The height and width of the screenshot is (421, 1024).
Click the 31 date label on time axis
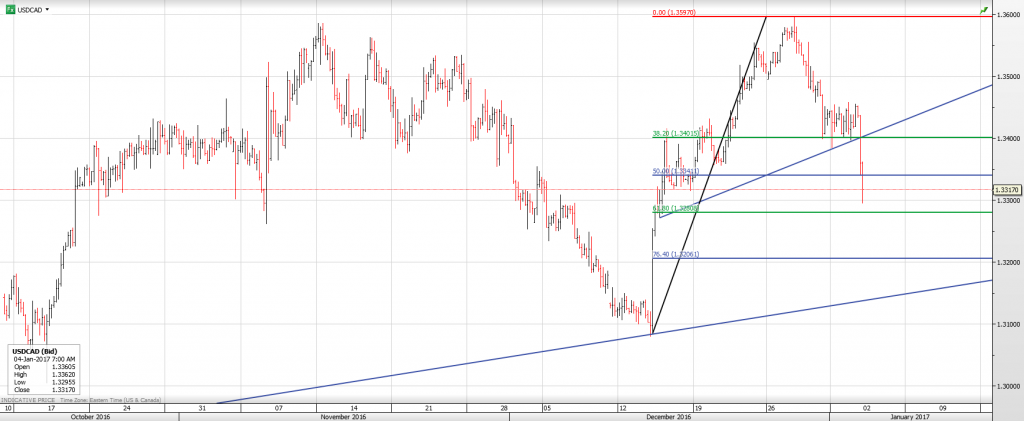[x=202, y=408]
